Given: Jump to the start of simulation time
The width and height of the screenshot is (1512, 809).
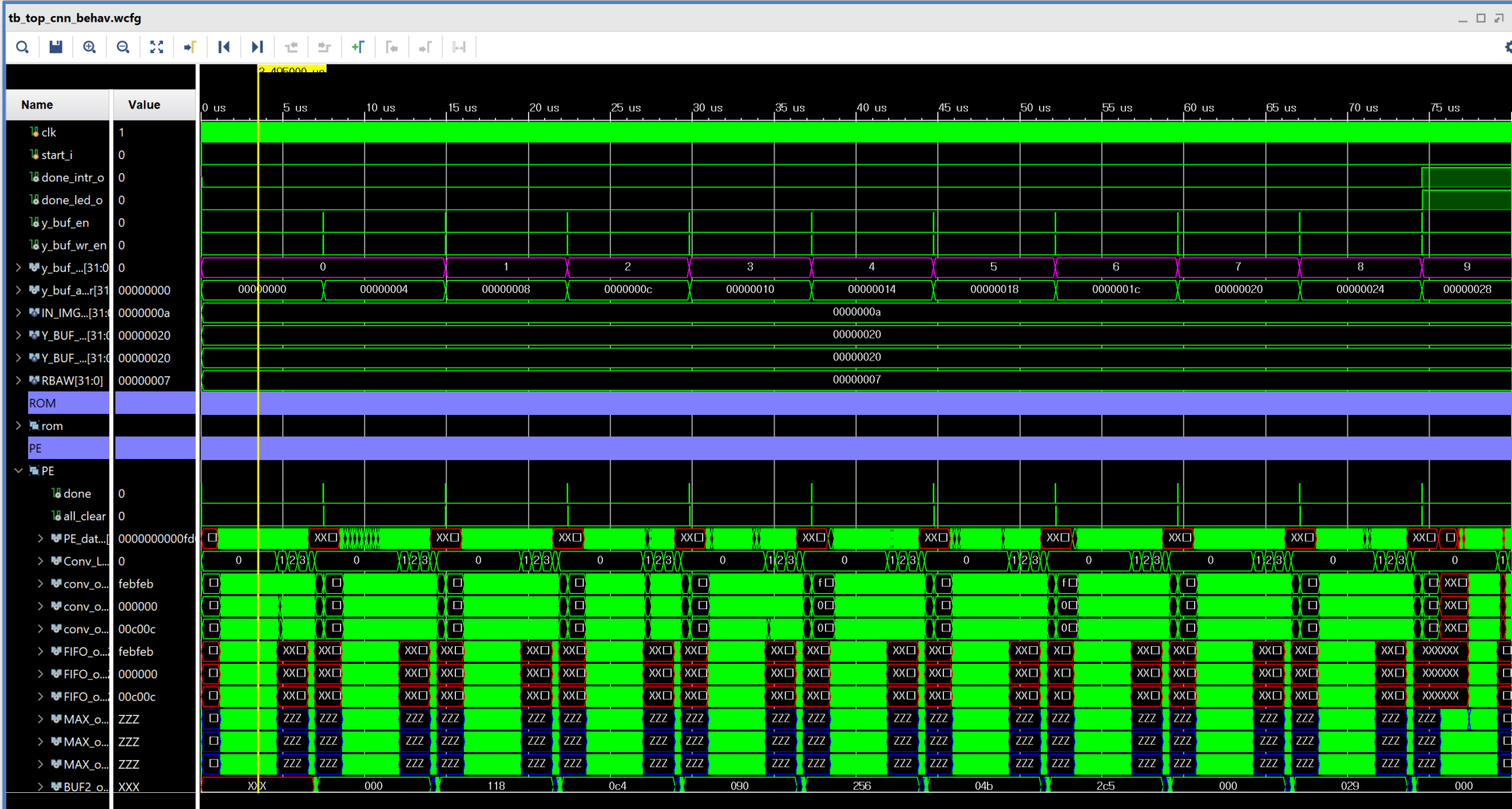Looking at the screenshot, I should (224, 47).
